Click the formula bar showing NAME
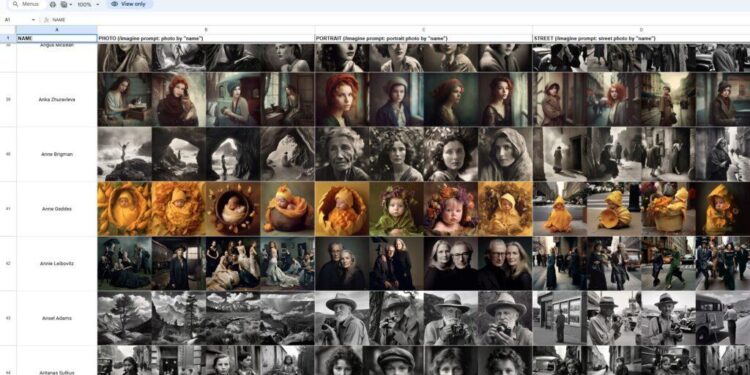This screenshot has height=375, width=750. click(x=397, y=20)
